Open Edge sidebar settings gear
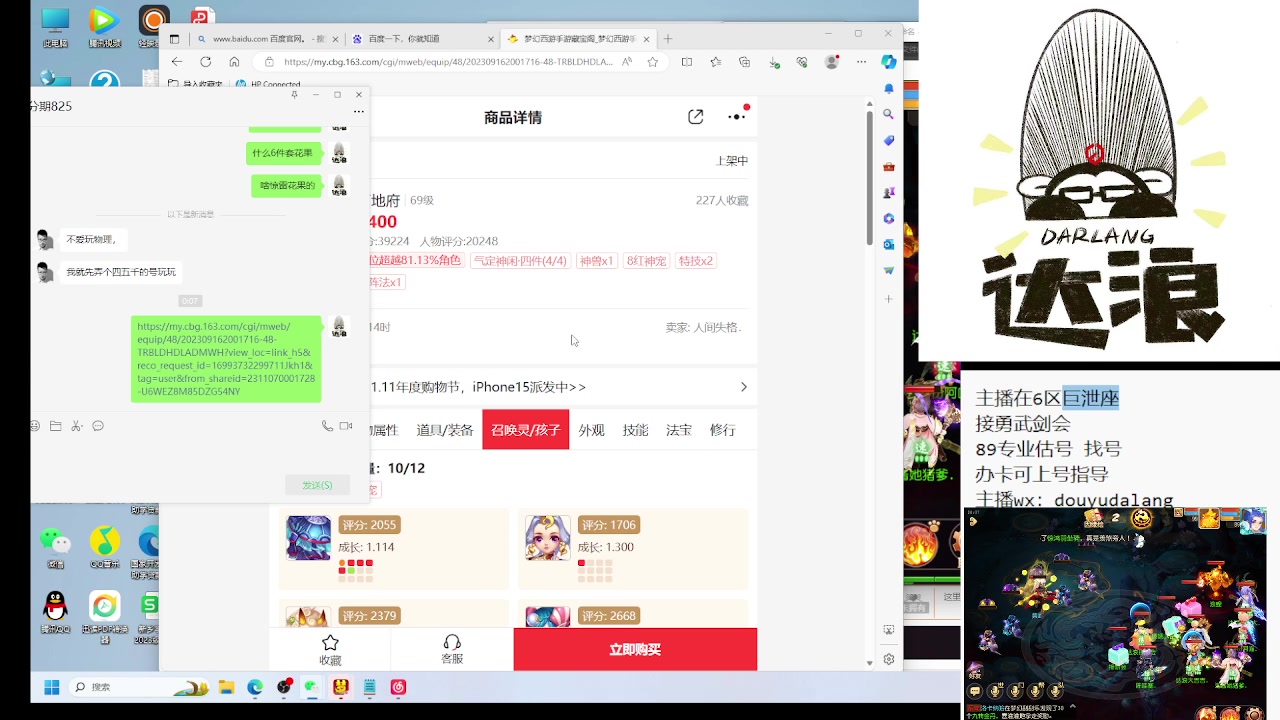Image resolution: width=1280 pixels, height=720 pixels. click(x=889, y=660)
